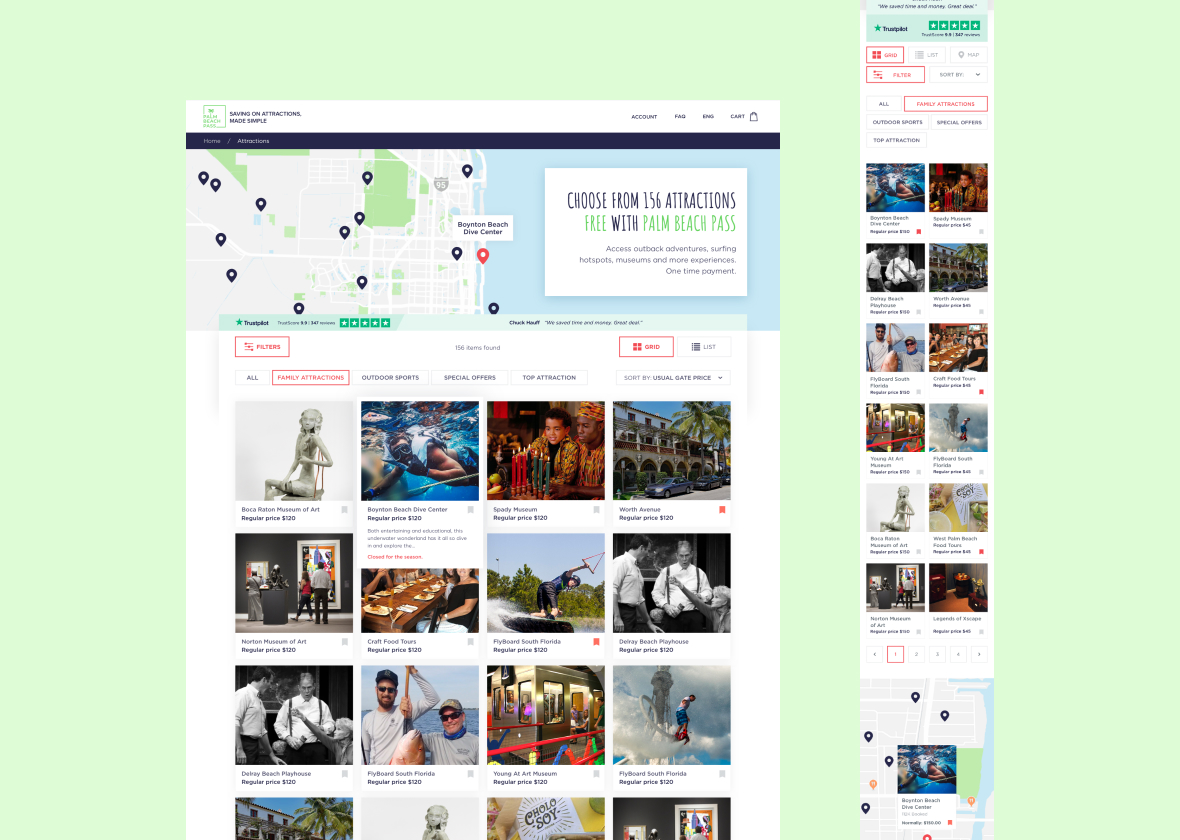Open the Norton Museum of Art desktop photo
The width and height of the screenshot is (1180, 840).
(x=294, y=583)
